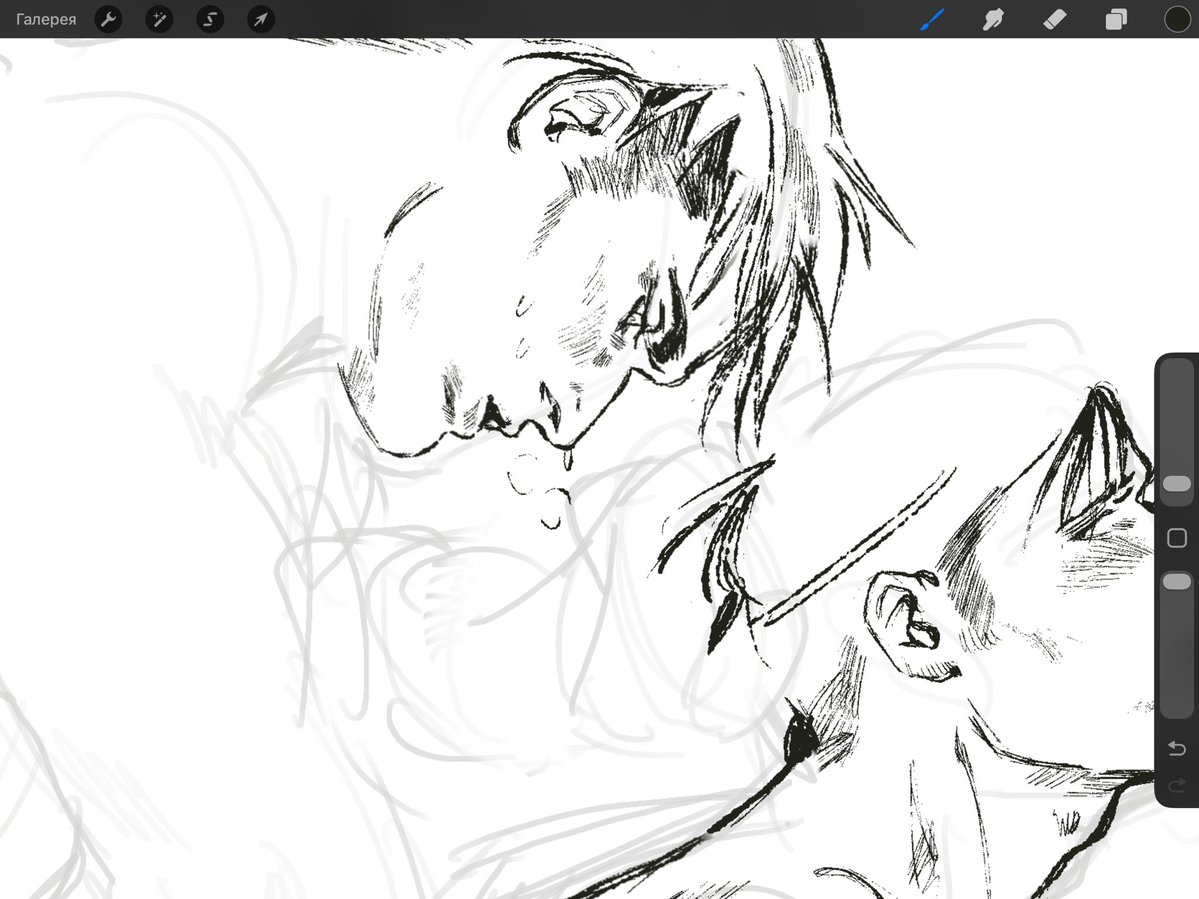The height and width of the screenshot is (899, 1199).
Task: Open the Actions wrench menu
Action: [109, 19]
